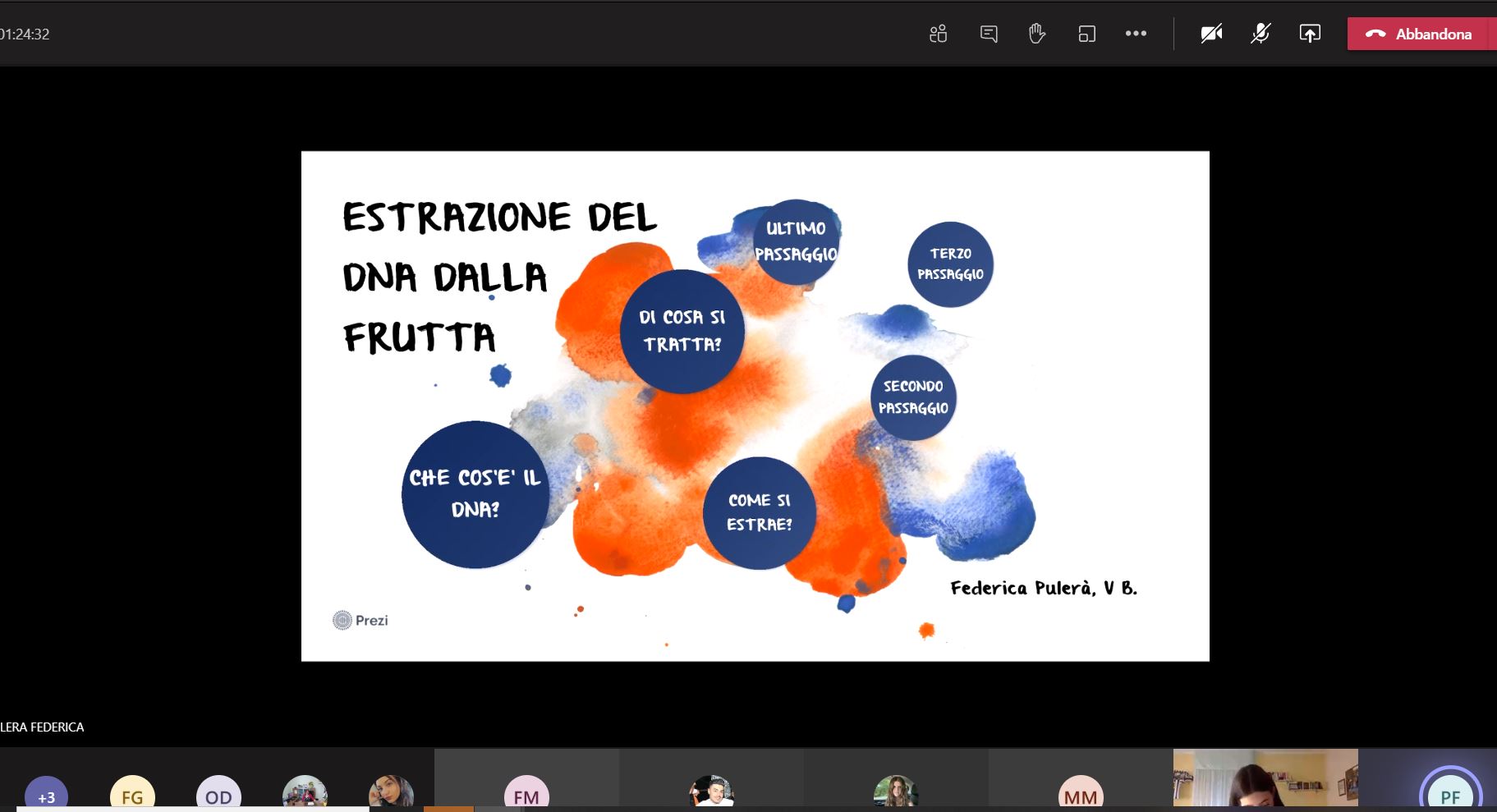Click the 'Che cos'è il DNA?' topic circle

(x=475, y=493)
